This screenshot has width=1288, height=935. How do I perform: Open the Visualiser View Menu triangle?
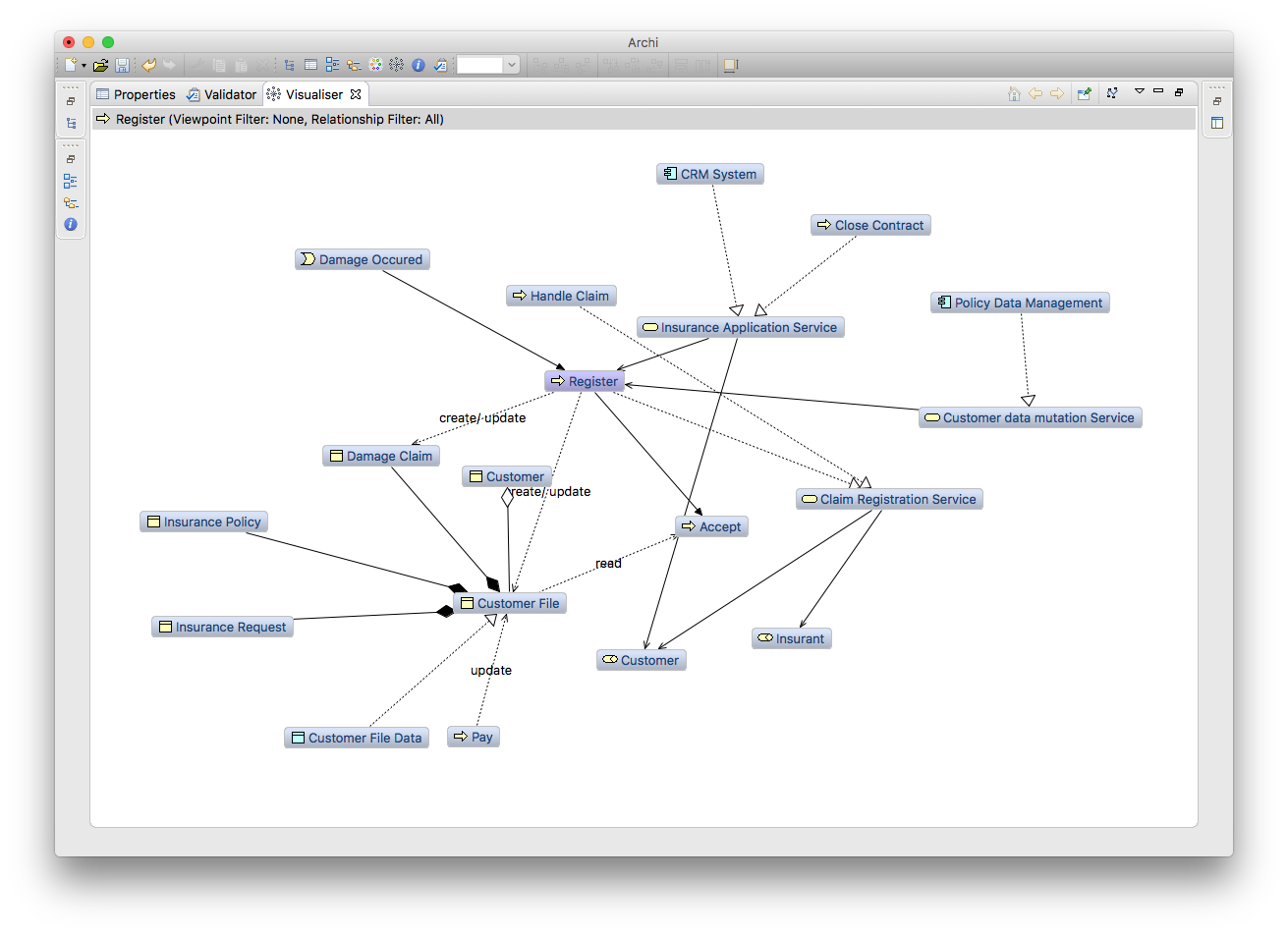pyautogui.click(x=1140, y=91)
